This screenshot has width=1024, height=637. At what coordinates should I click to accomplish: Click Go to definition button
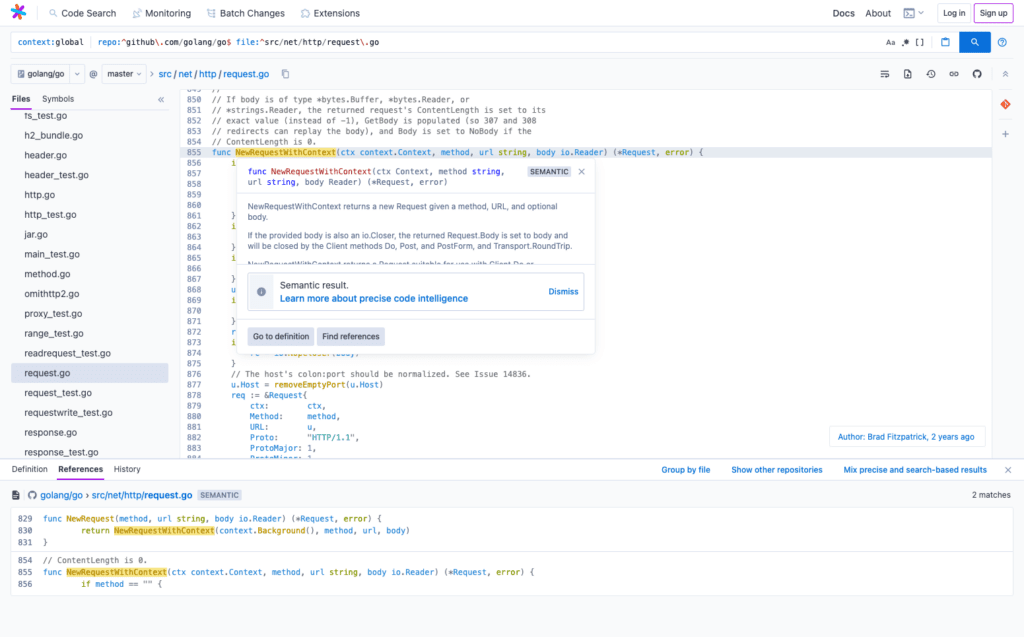(x=281, y=336)
